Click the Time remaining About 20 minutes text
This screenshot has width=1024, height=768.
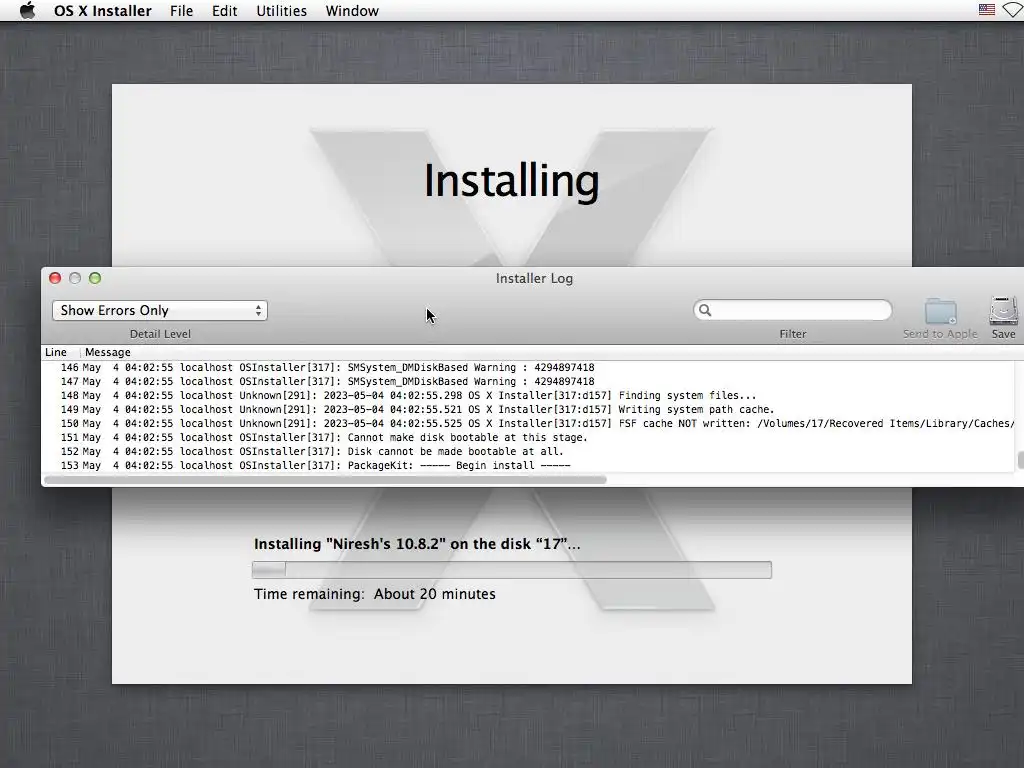pyautogui.click(x=375, y=594)
